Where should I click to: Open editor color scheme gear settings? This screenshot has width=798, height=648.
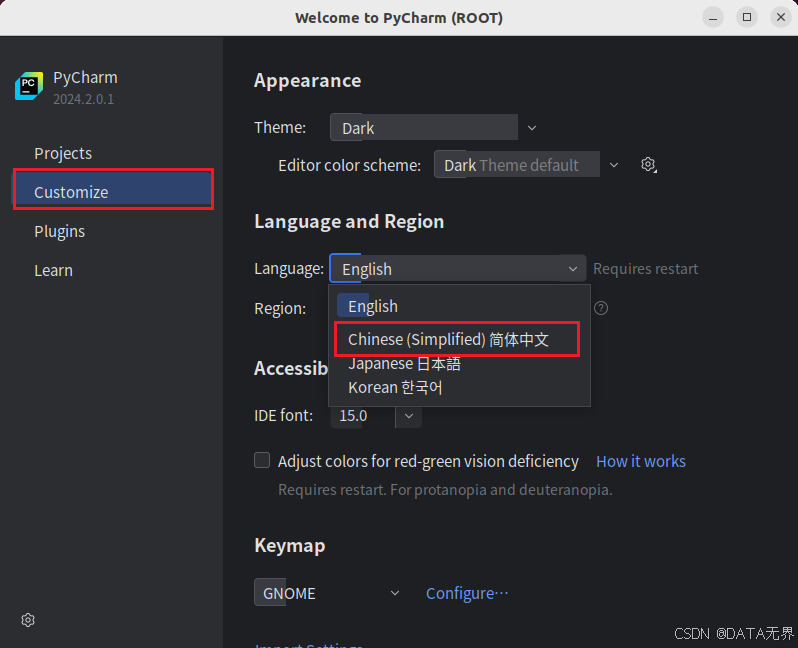coord(648,164)
